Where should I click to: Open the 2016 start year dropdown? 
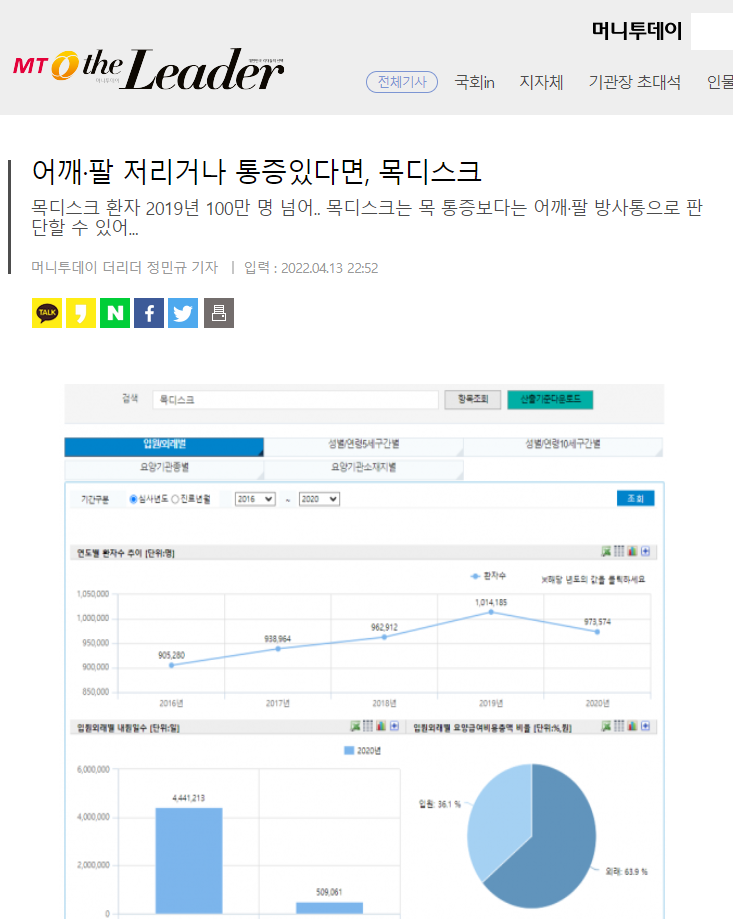[255, 499]
